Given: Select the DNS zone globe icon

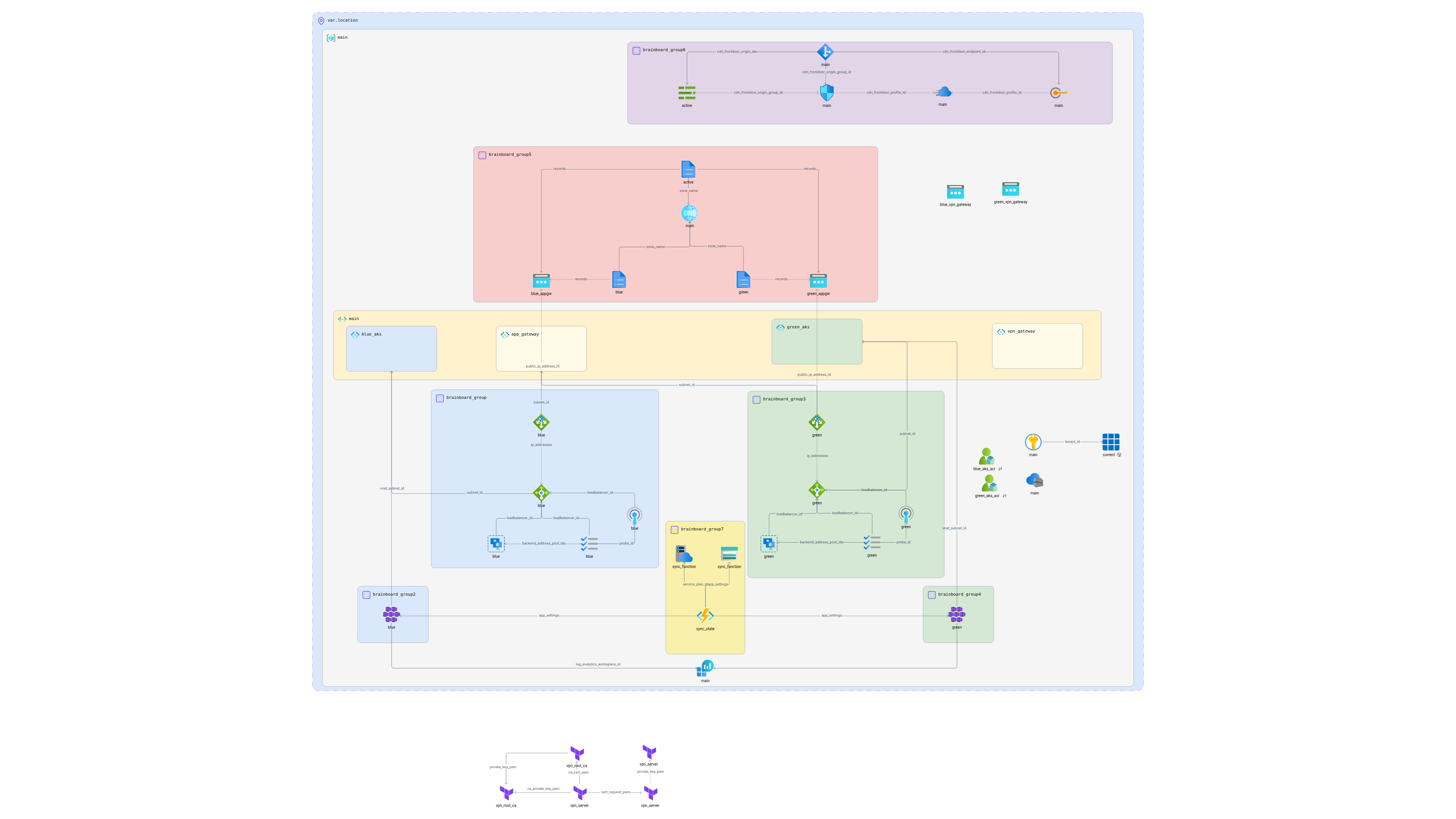Looking at the screenshot, I should coord(690,213).
